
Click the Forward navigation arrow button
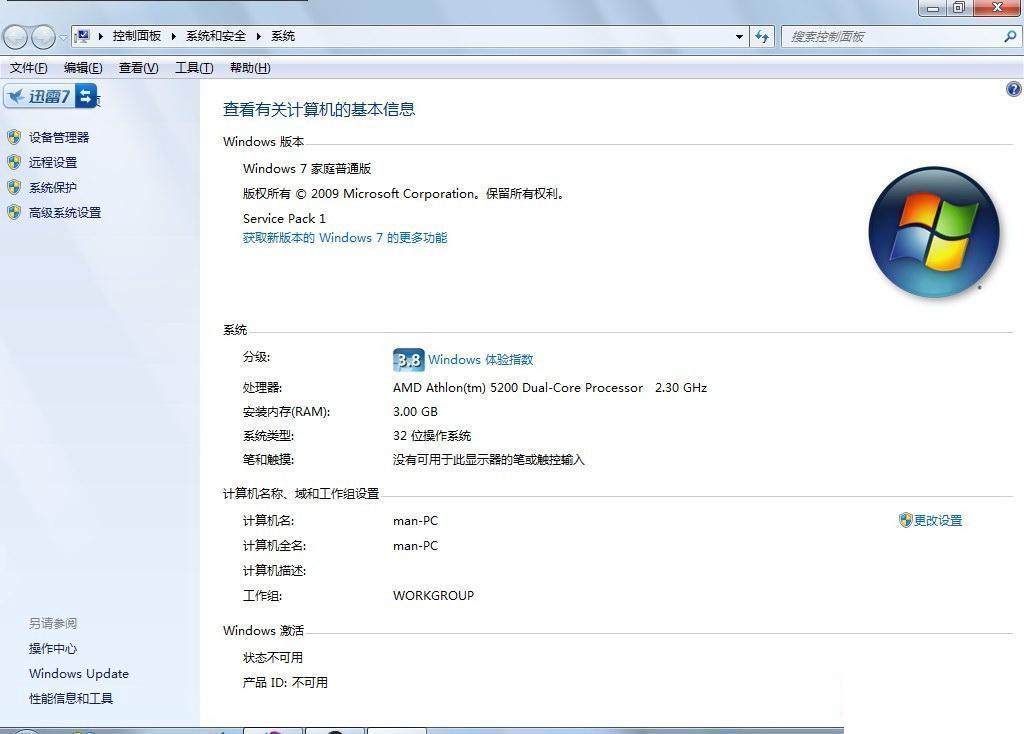pos(43,37)
